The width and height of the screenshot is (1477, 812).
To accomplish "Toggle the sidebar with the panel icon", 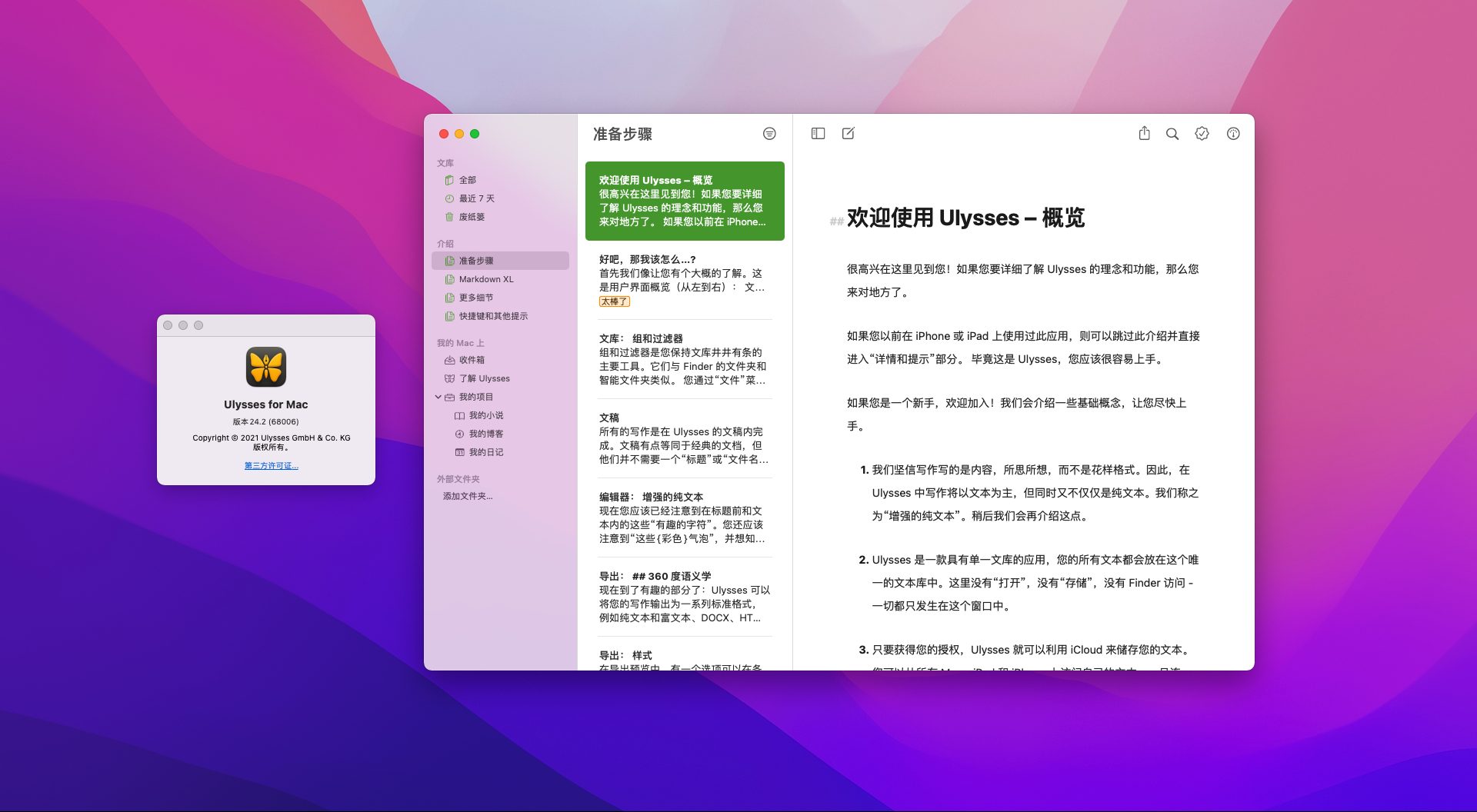I will pos(817,133).
